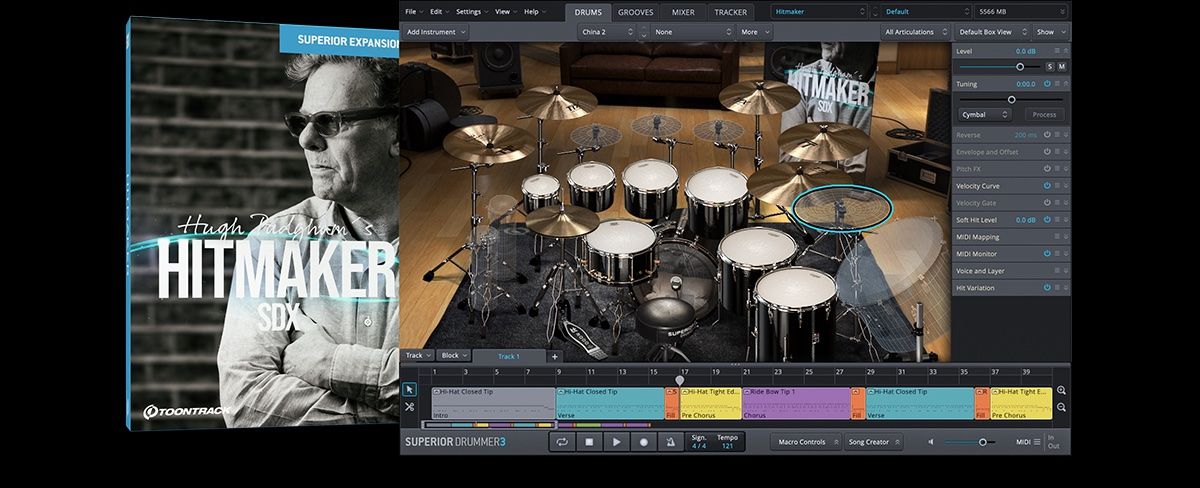Image resolution: width=1200 pixels, height=488 pixels.
Task: Mute the instrument with M button
Action: [x=1061, y=67]
